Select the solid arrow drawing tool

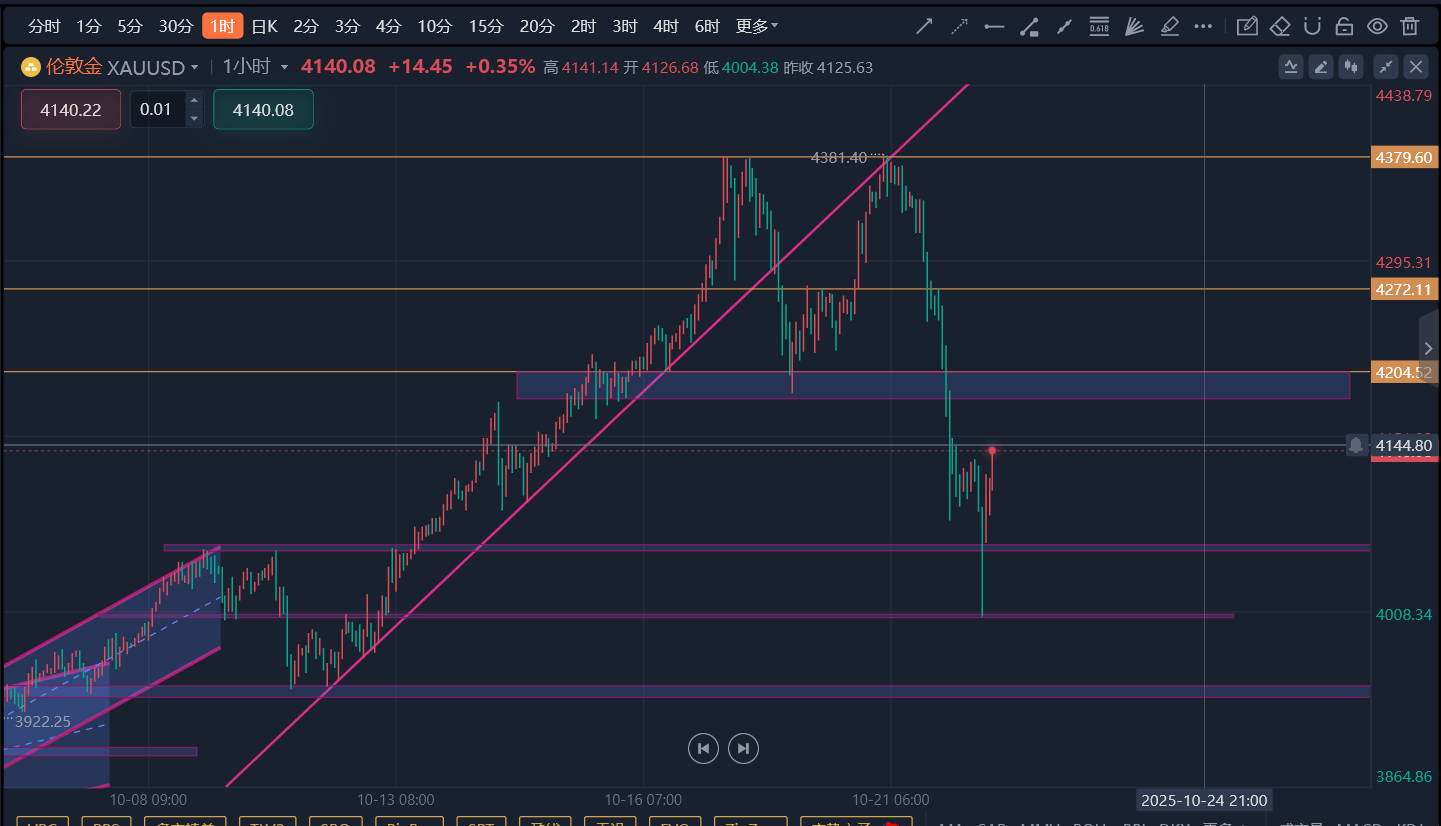(x=924, y=27)
